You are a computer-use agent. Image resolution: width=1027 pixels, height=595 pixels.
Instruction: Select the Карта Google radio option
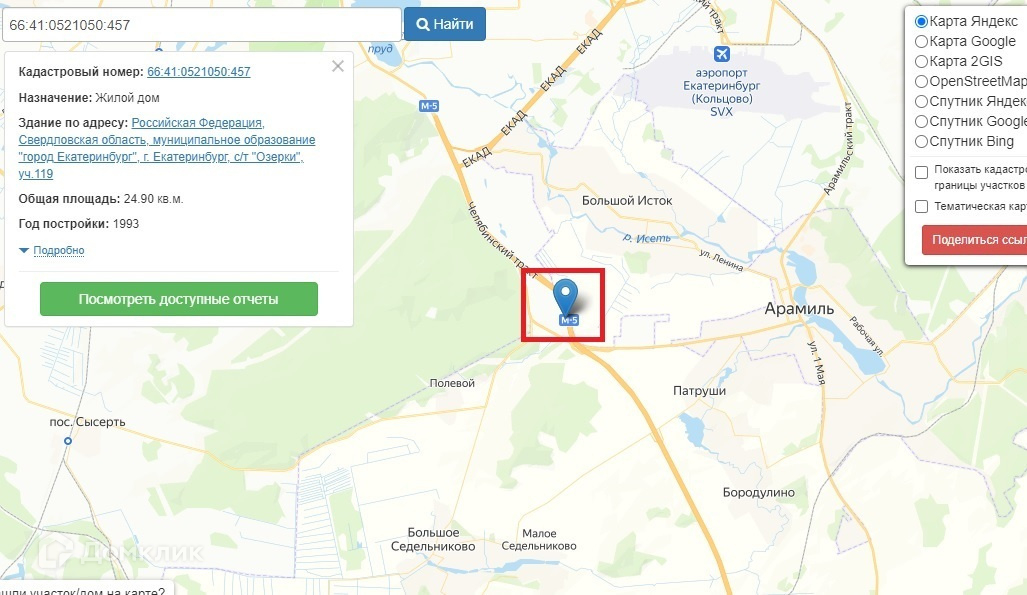click(x=922, y=41)
